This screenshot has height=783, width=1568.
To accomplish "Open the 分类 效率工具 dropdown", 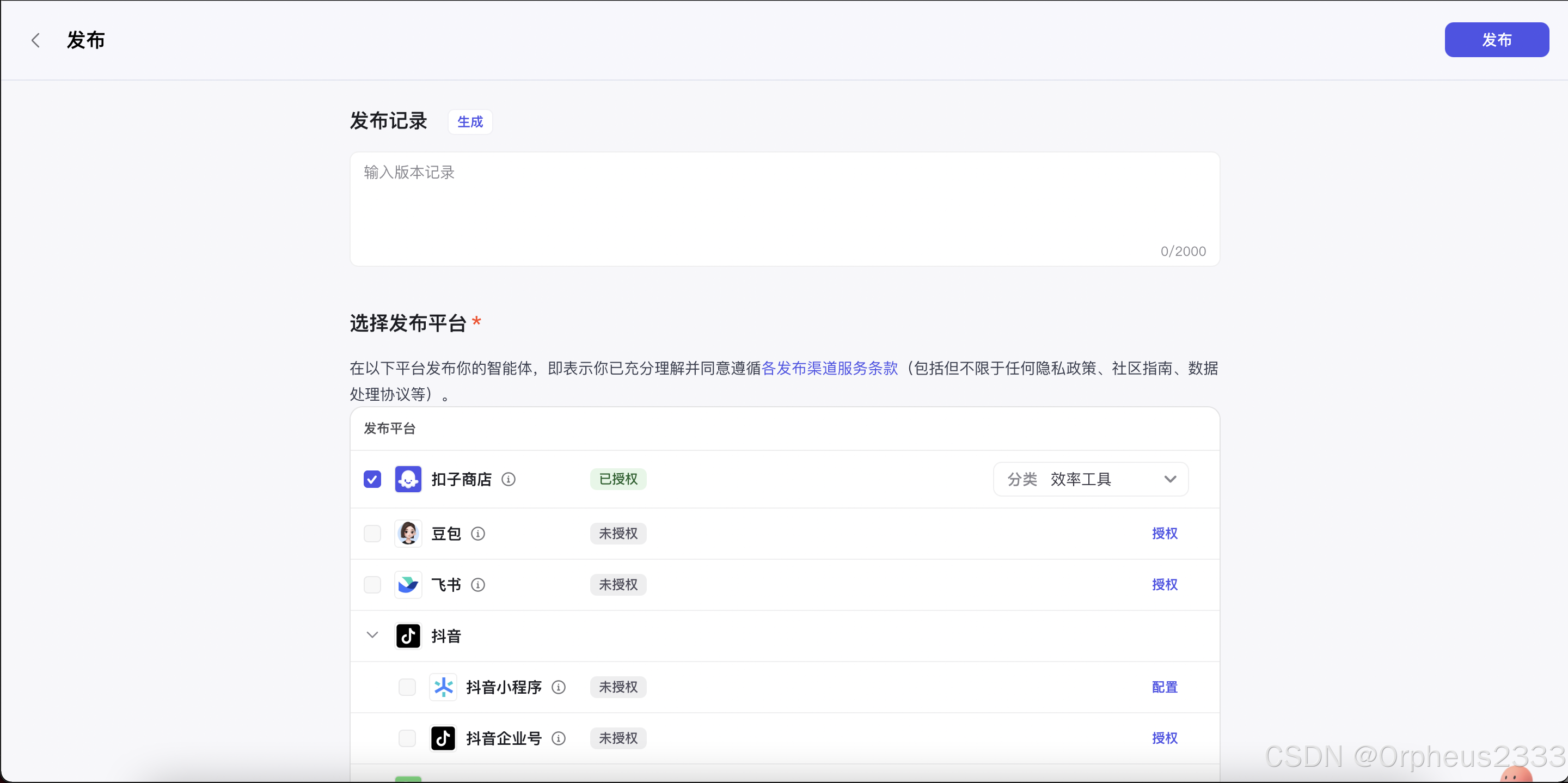I will (x=1089, y=479).
